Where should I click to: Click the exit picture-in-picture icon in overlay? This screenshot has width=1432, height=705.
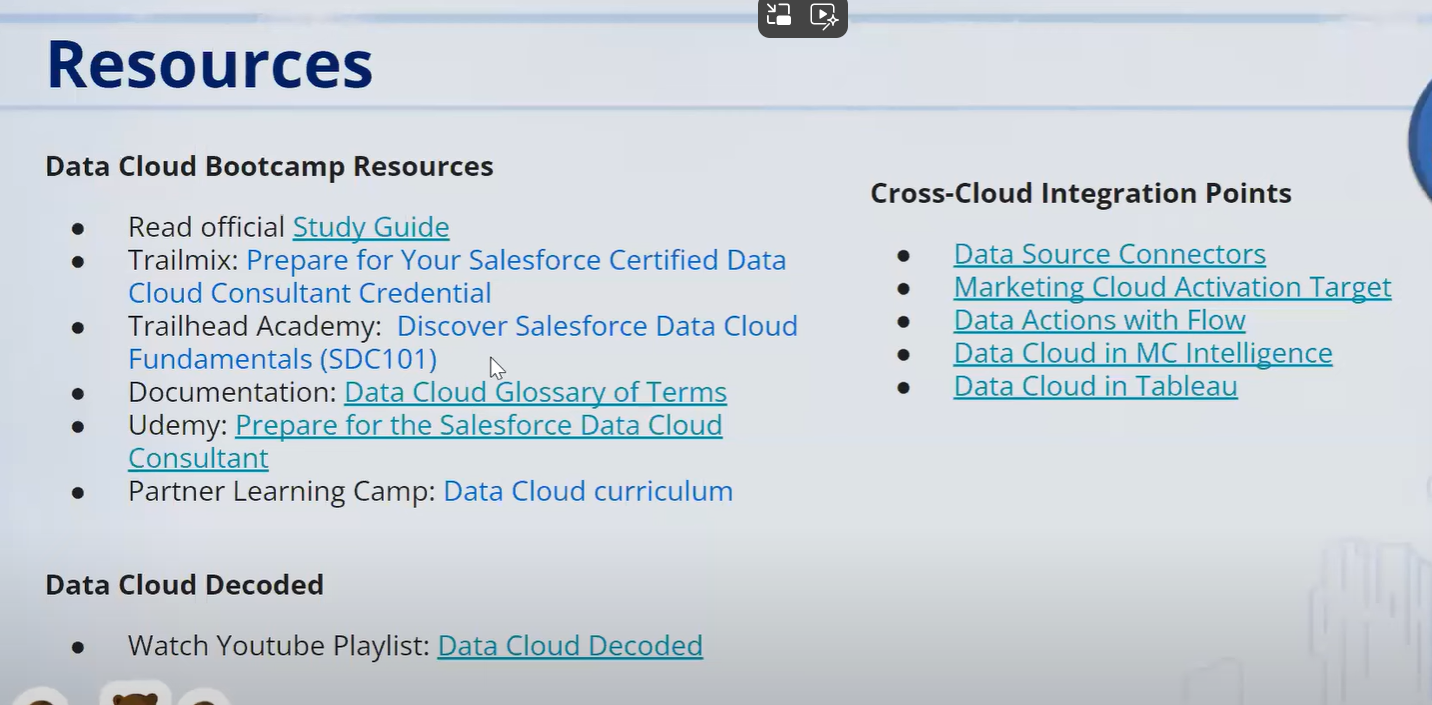779,15
